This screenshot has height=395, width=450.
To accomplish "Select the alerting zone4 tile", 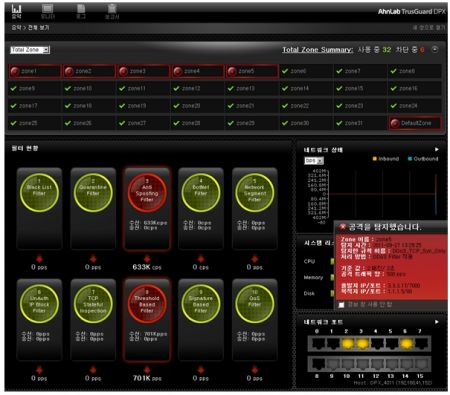I will click(x=198, y=71).
